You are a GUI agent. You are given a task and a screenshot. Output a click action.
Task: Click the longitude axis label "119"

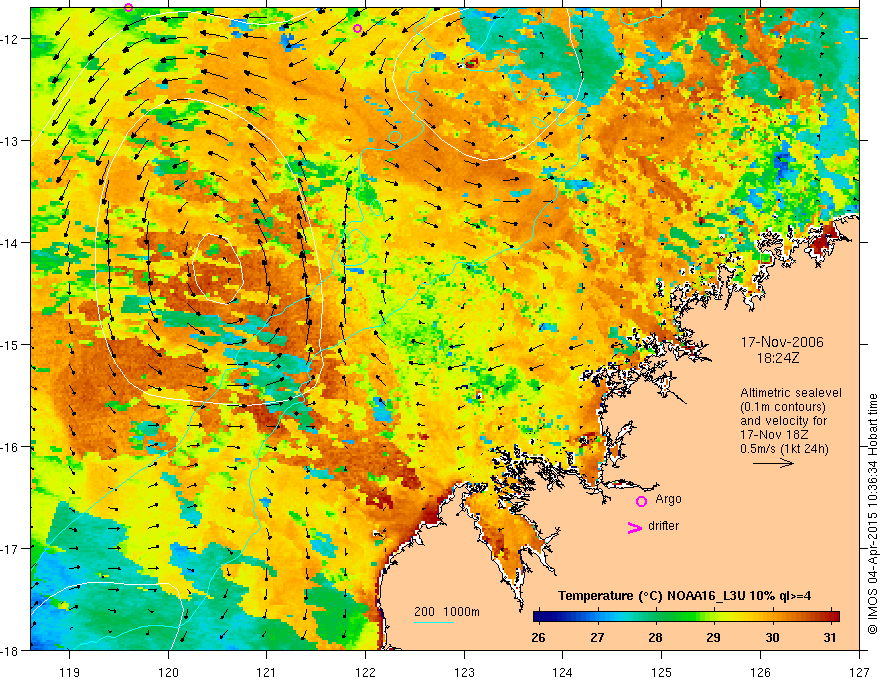tap(70, 672)
